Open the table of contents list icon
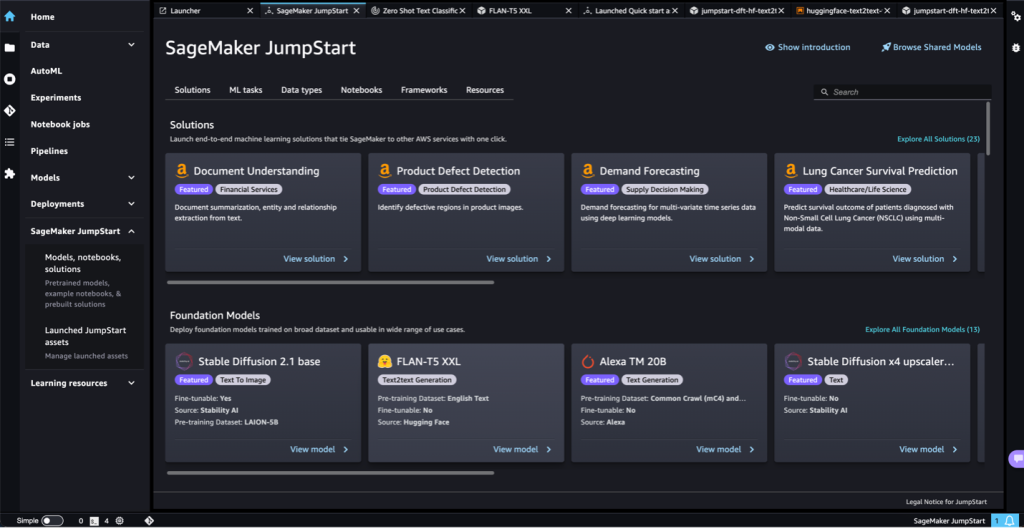The image size is (1024, 529). coord(10,142)
